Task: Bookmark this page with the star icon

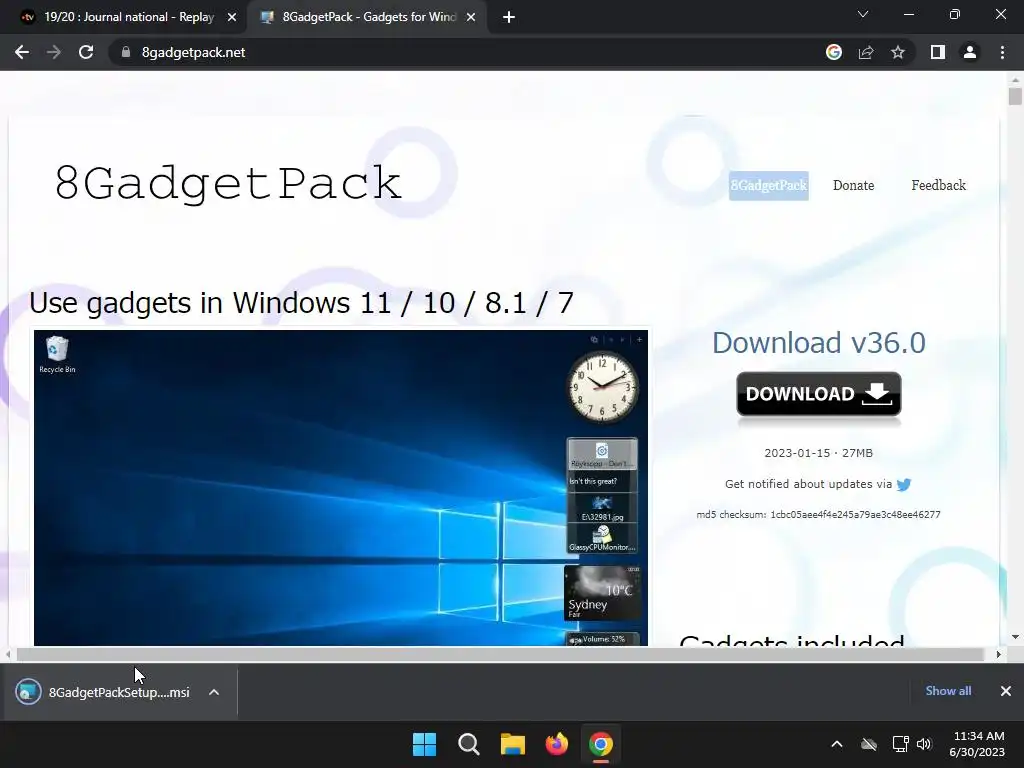Action: (x=898, y=52)
